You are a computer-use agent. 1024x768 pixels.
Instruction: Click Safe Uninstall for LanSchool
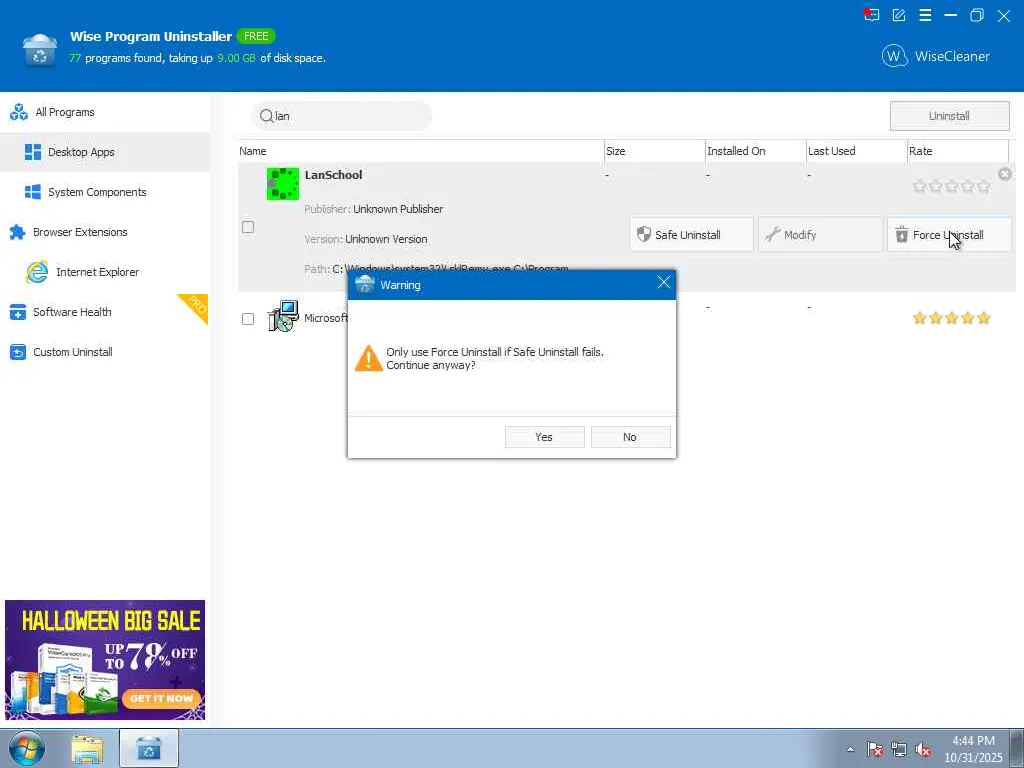point(691,235)
